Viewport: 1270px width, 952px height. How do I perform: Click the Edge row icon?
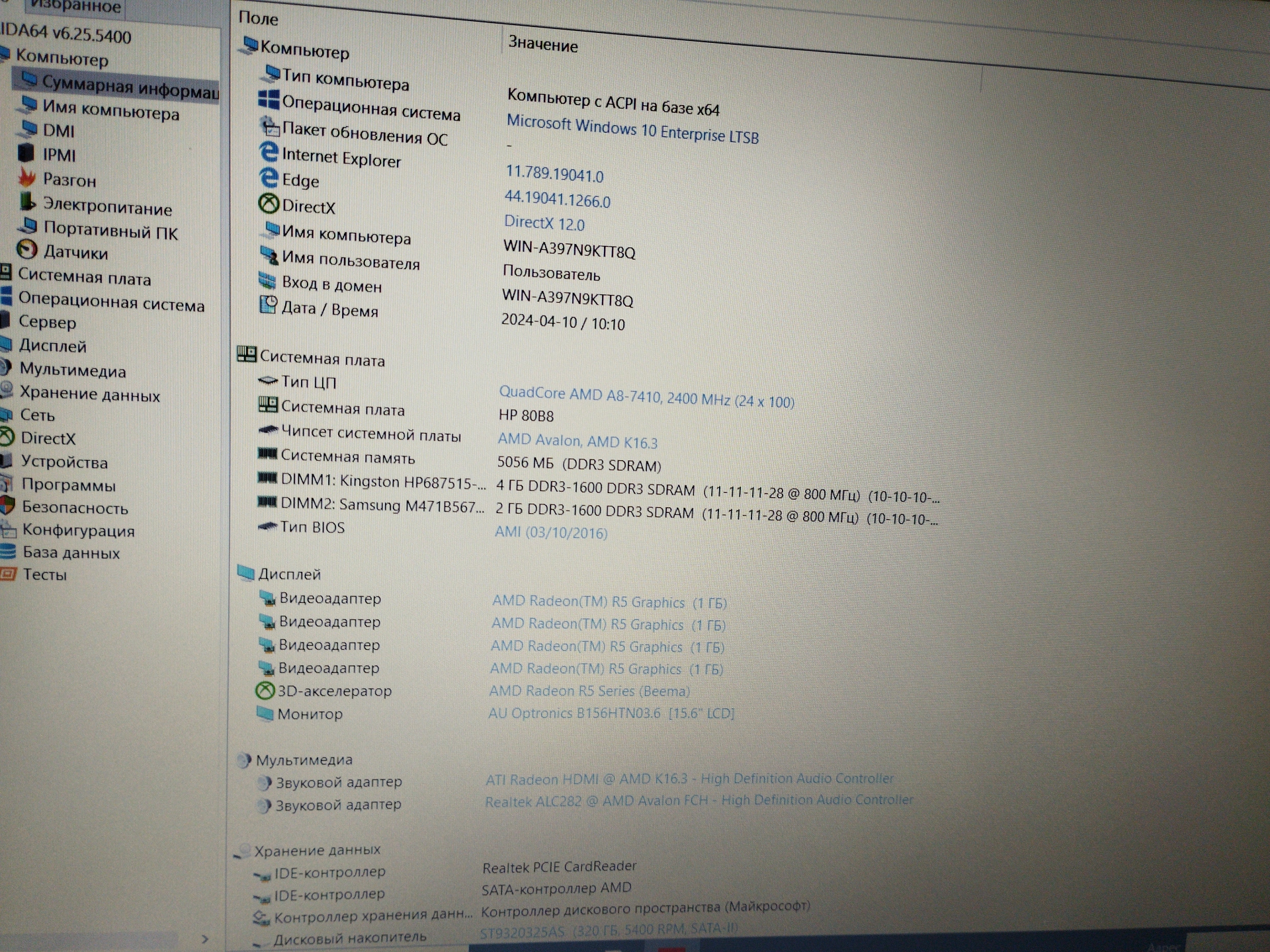click(x=268, y=177)
